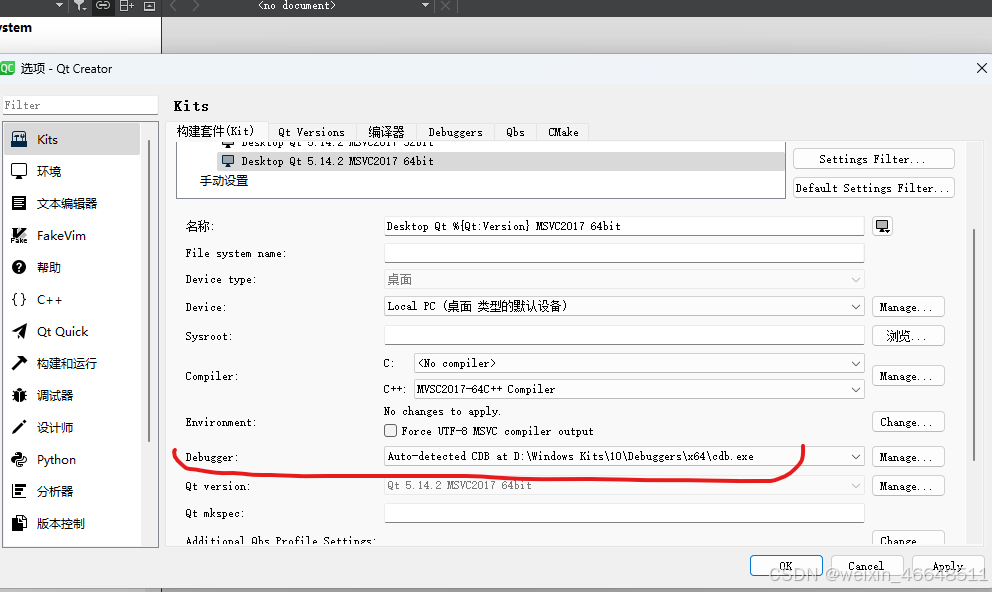This screenshot has width=992, height=592.
Task: Switch to the Debuggers tab
Action: coord(455,131)
